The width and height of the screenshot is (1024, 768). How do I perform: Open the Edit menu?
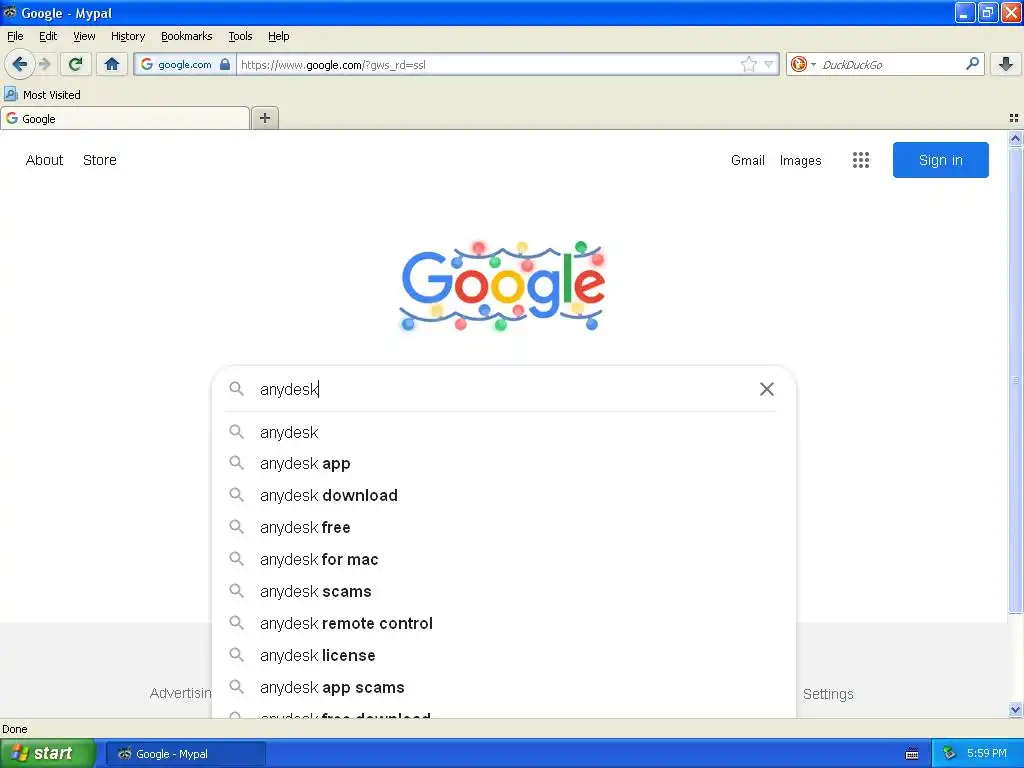click(x=48, y=36)
